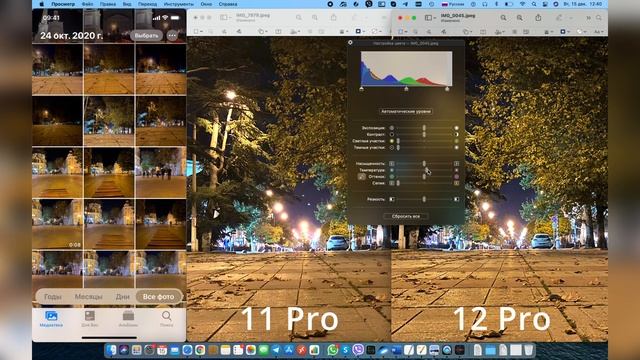The image size is (640, 360).
Task: Open the Preview app menu
Action: pyautogui.click(x=63, y=4)
